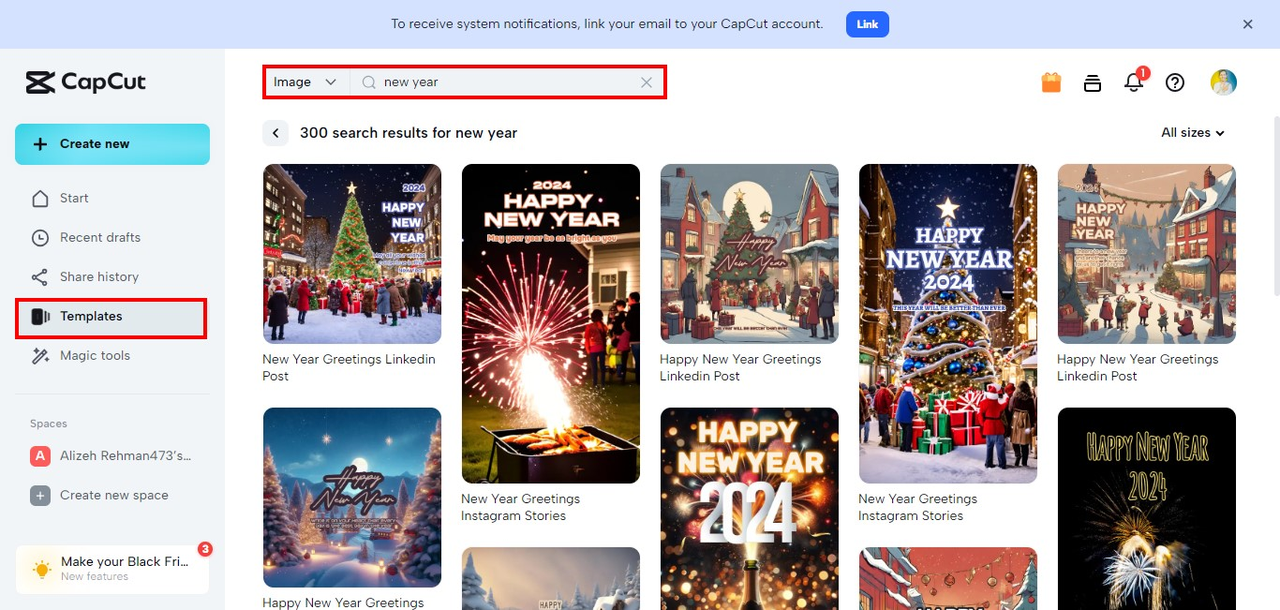The height and width of the screenshot is (610, 1280).
Task: Click the Magic tools wand icon
Action: tap(40, 356)
